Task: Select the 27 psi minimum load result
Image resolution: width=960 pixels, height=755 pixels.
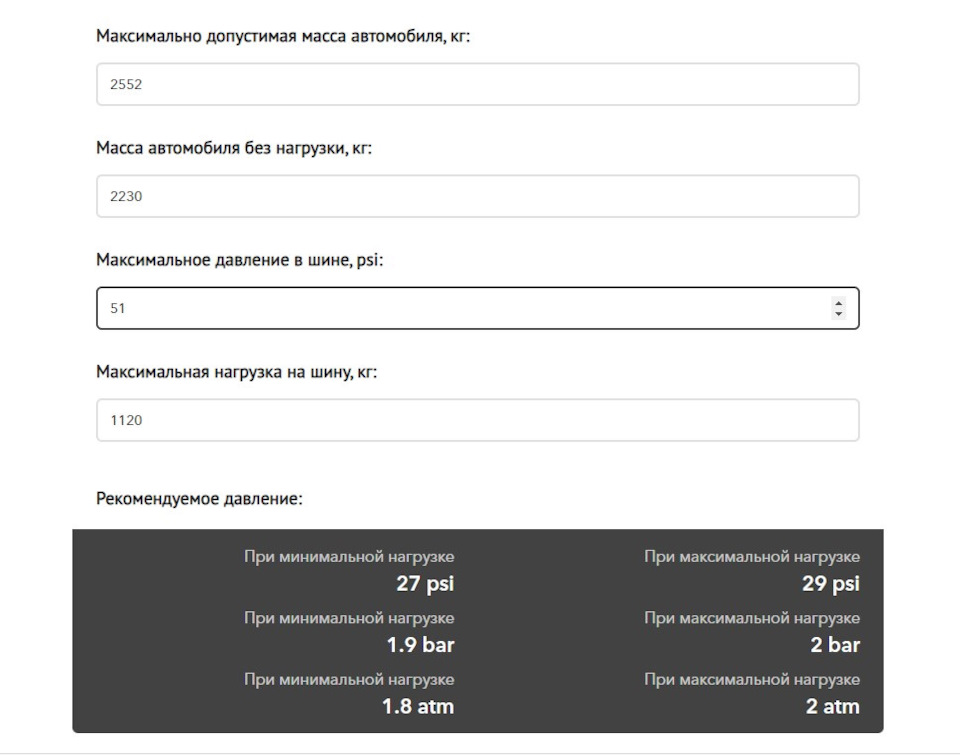Action: pyautogui.click(x=425, y=584)
